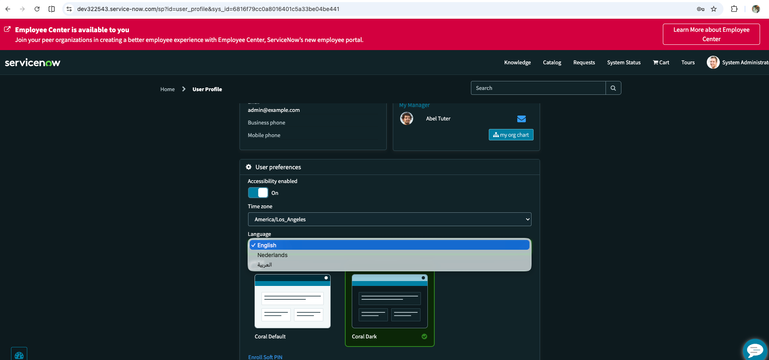Select the Arabic language option
Screen dimensions: 769x360
pyautogui.click(x=389, y=265)
